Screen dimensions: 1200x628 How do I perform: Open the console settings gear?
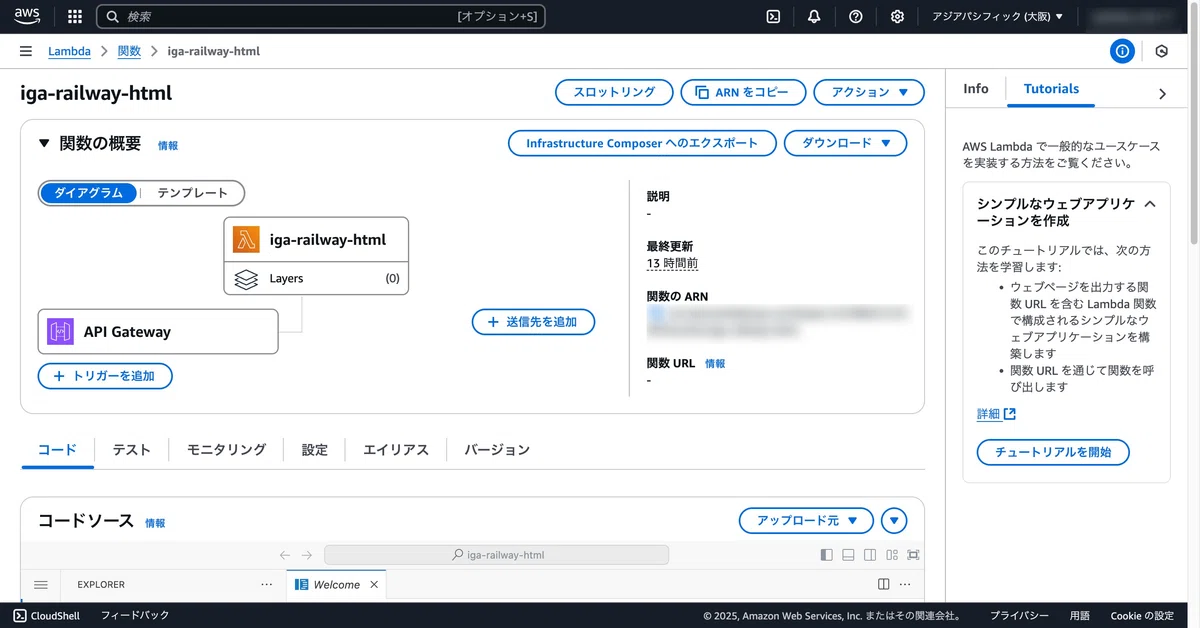pyautogui.click(x=897, y=16)
